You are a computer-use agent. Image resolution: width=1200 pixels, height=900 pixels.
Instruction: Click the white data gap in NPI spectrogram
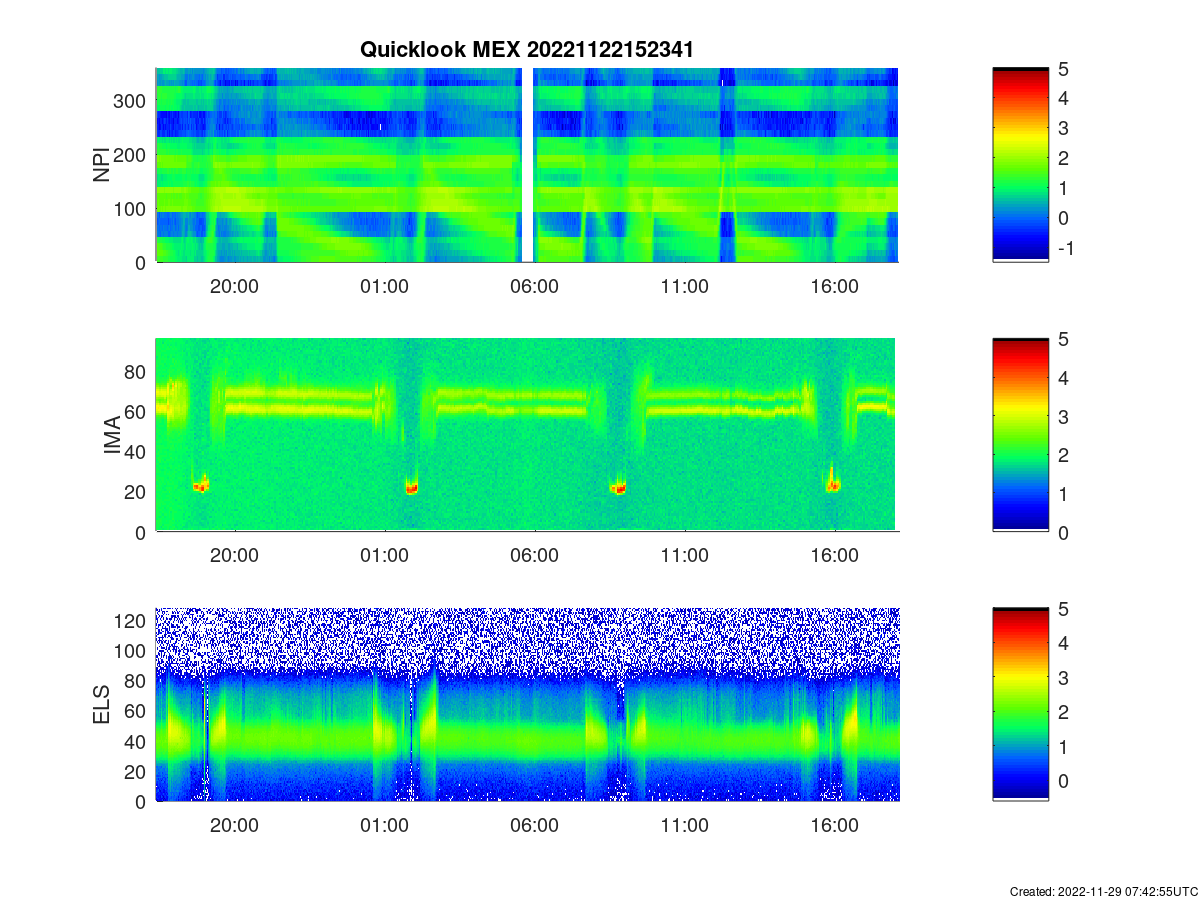click(x=527, y=165)
